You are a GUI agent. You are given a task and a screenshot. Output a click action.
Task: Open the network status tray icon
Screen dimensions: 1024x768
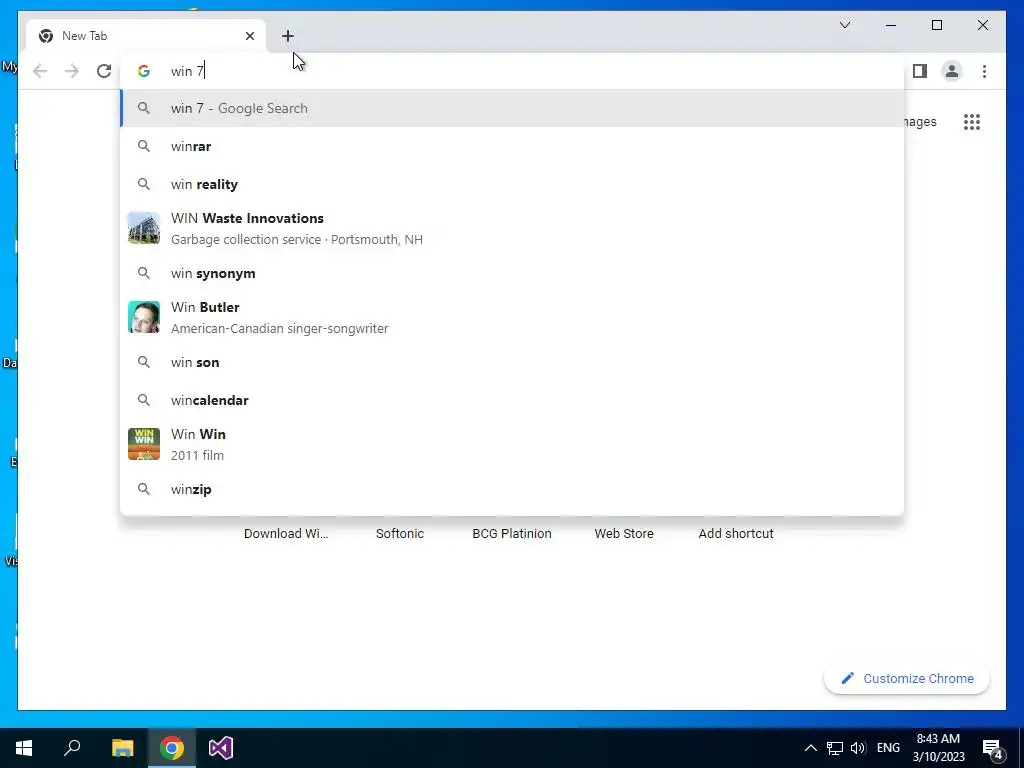tap(835, 748)
